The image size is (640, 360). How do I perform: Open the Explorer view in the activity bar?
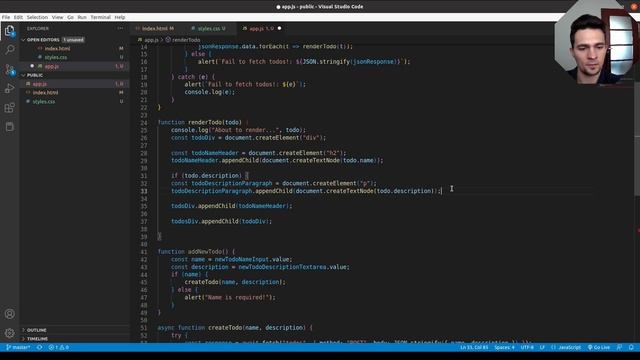coord(9,31)
